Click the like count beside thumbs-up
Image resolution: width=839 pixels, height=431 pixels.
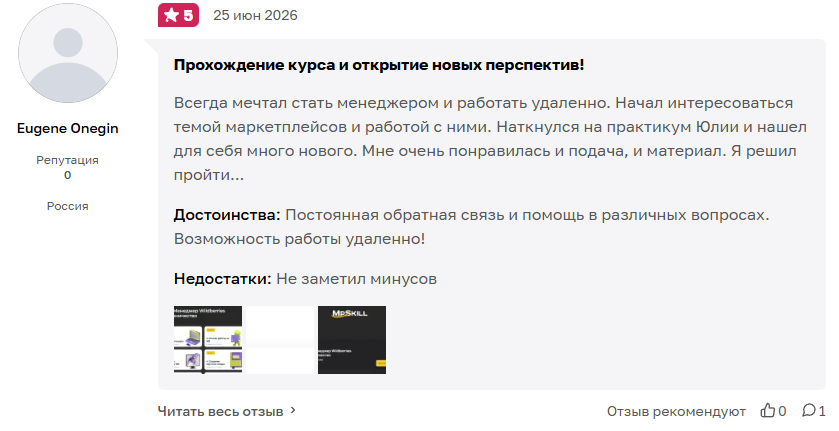(782, 411)
